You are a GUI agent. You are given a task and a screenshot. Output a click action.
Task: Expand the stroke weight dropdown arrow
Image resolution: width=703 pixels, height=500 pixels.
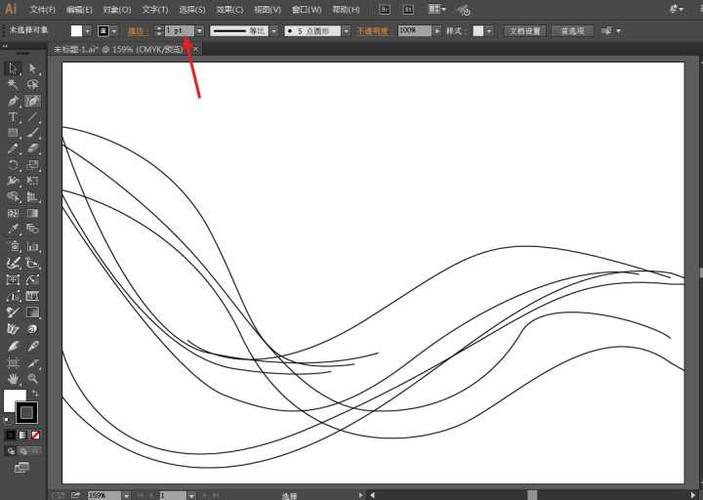[x=200, y=31]
